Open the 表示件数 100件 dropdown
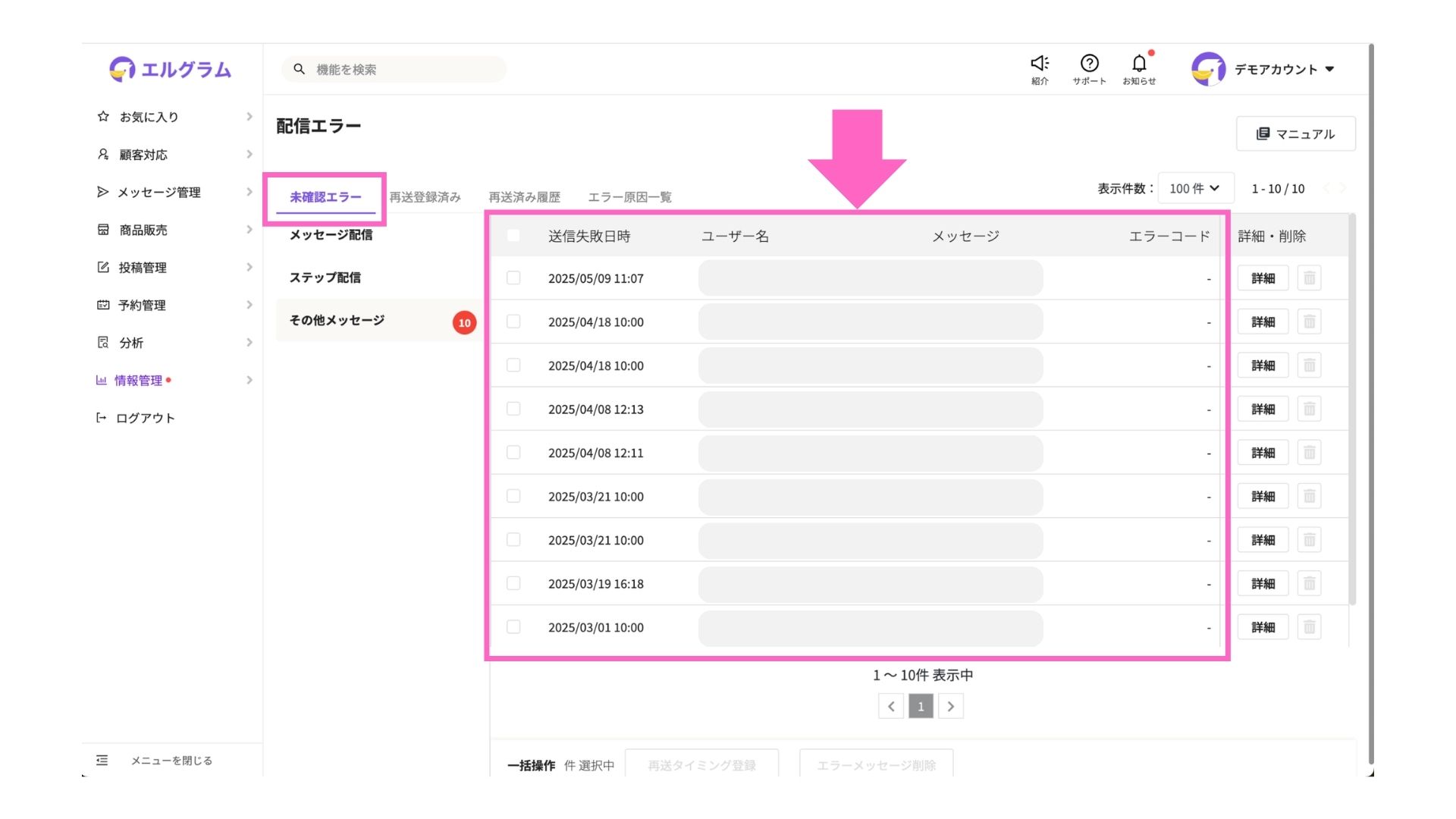Screen dimensions: 1456x819 point(1195,188)
